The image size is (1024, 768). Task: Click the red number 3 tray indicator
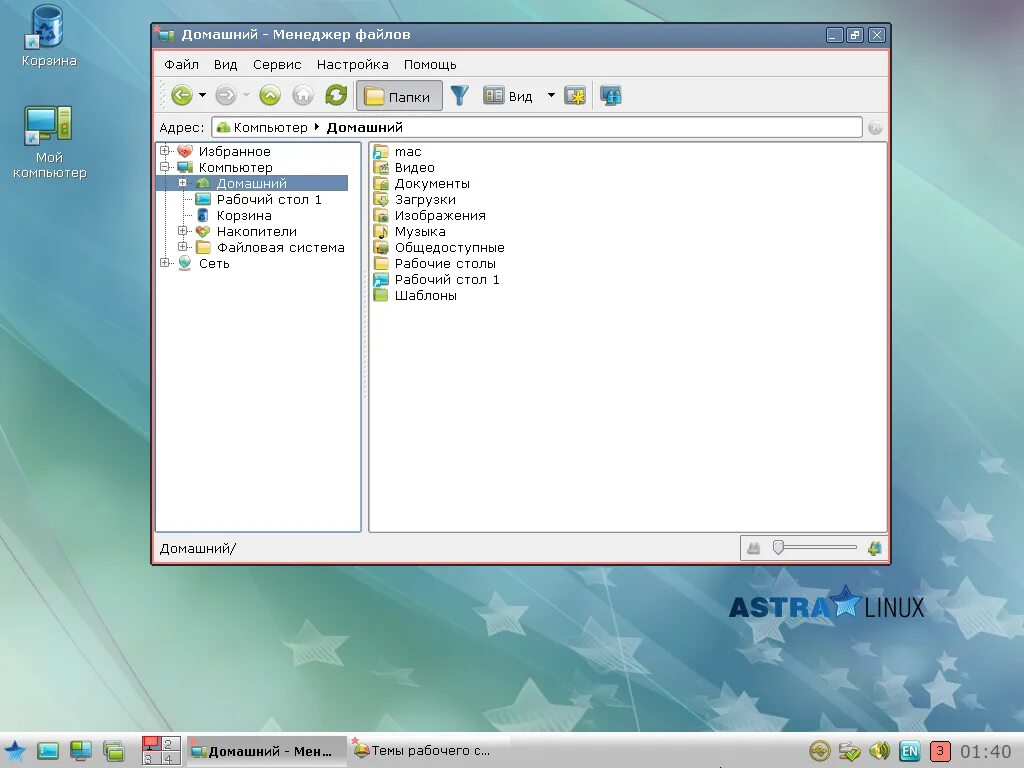[x=940, y=751]
